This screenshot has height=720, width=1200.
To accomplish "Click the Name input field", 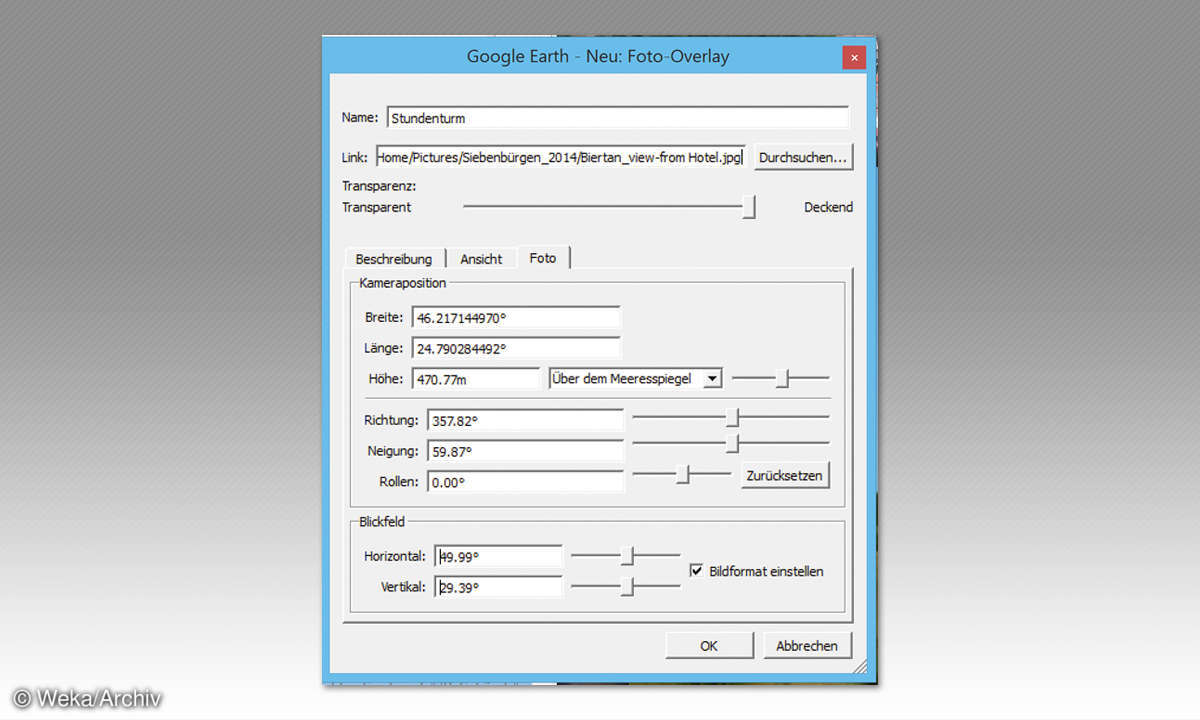I will click(617, 118).
